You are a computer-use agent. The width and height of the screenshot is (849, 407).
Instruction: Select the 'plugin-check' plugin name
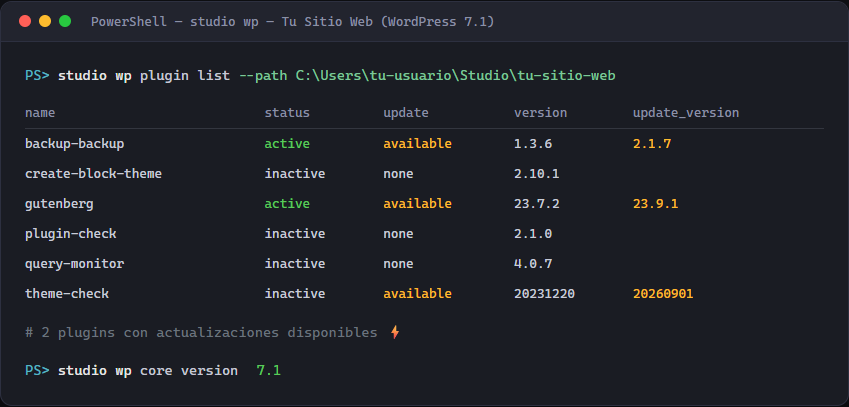70,234
